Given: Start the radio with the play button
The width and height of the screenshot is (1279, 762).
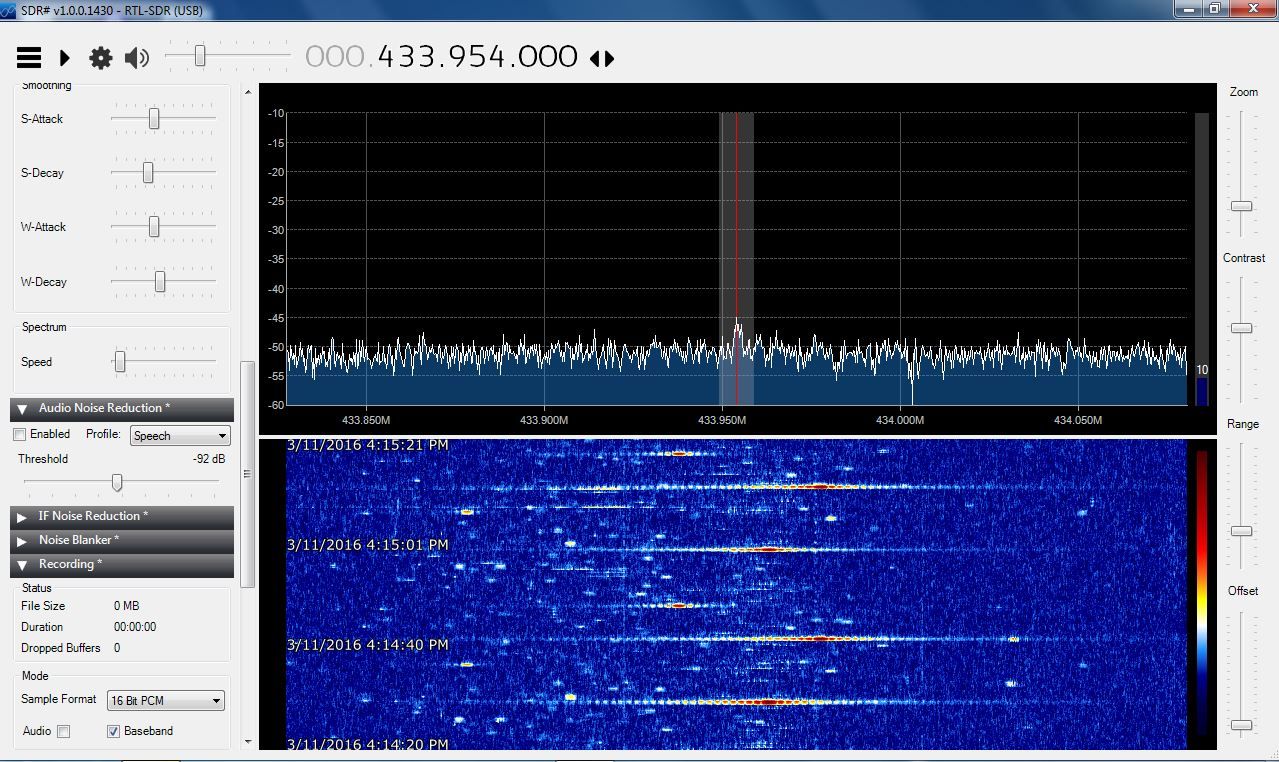Looking at the screenshot, I should pos(65,58).
